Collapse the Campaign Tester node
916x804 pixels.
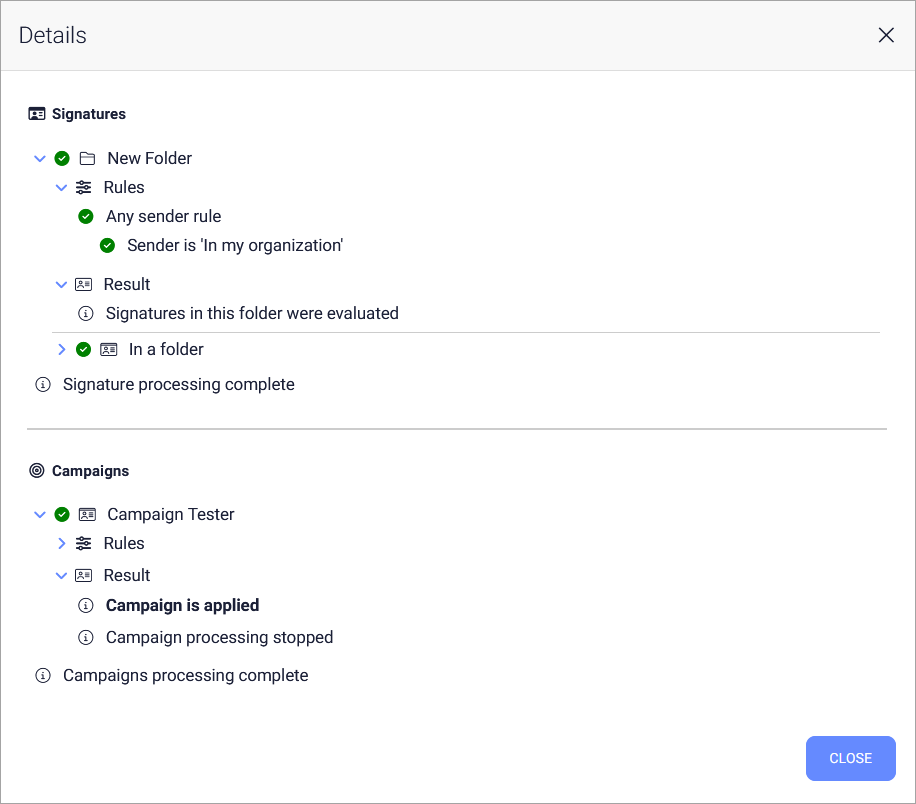click(x=40, y=514)
